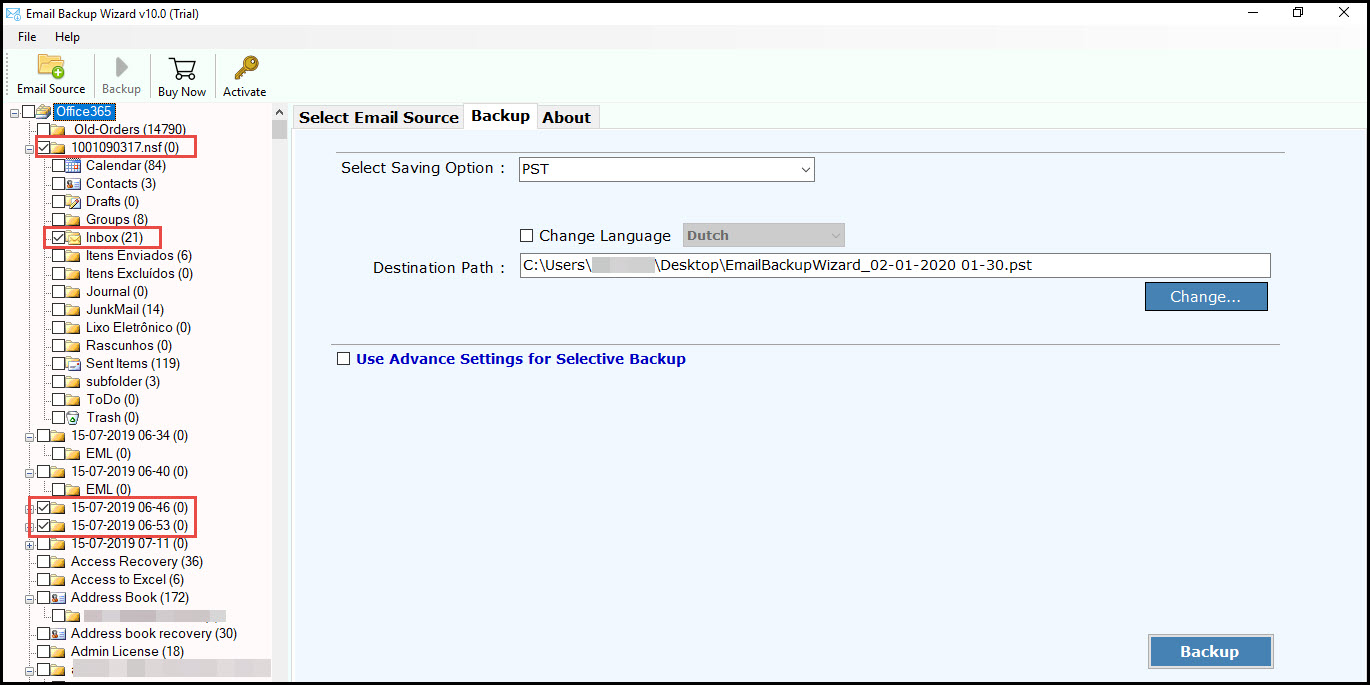This screenshot has height=685, width=1370.
Task: Click the Trash (0) folder icon
Action: (x=74, y=417)
